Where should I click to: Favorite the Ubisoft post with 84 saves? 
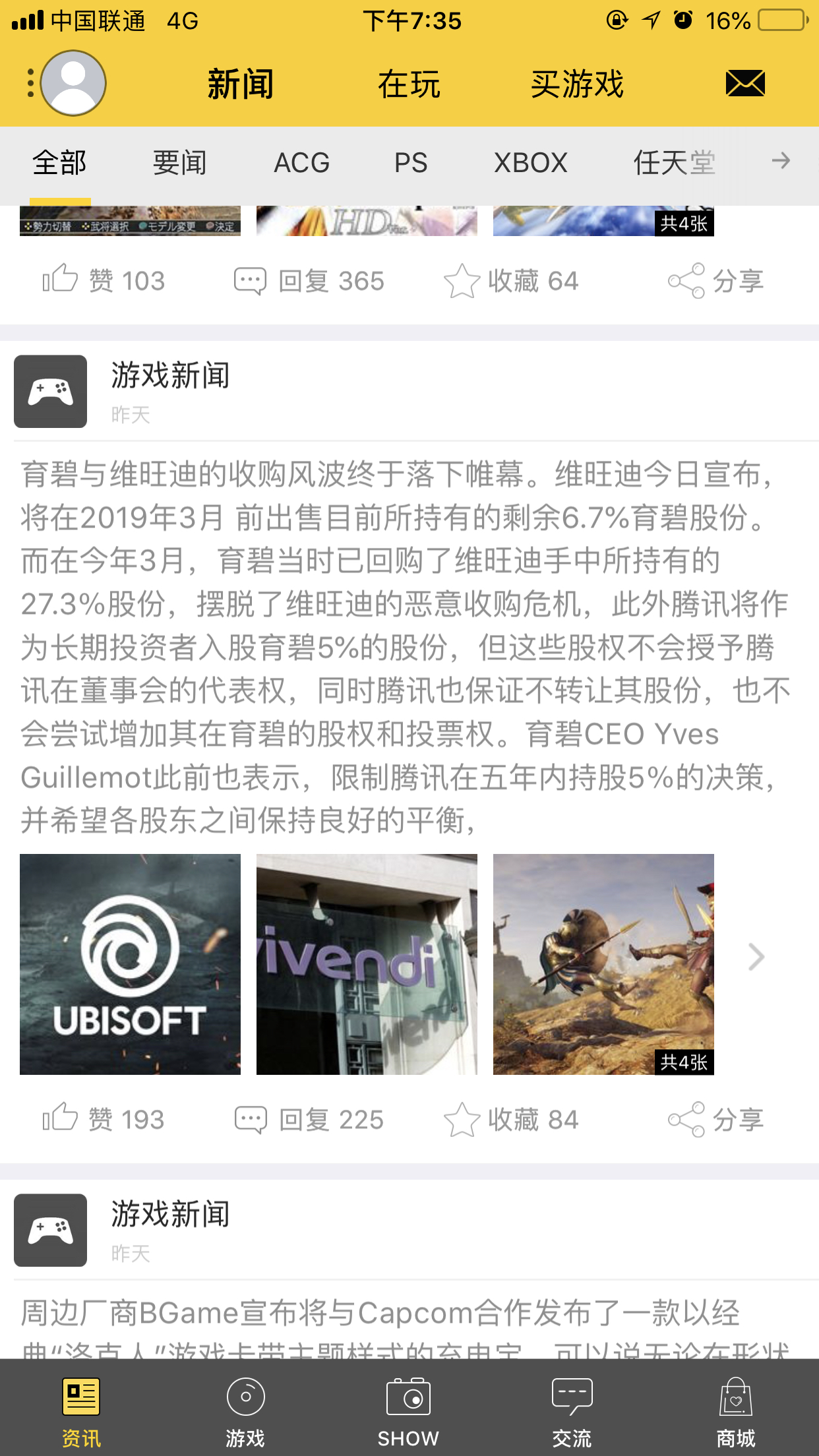[x=511, y=1120]
